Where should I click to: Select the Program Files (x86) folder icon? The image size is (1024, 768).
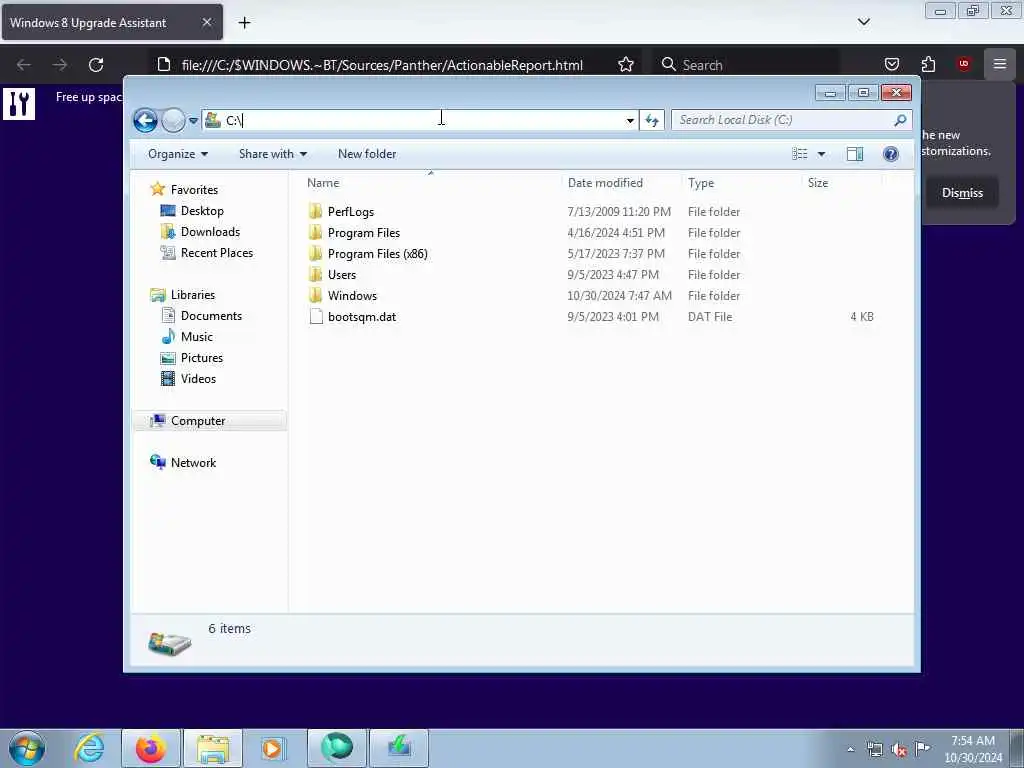point(315,253)
